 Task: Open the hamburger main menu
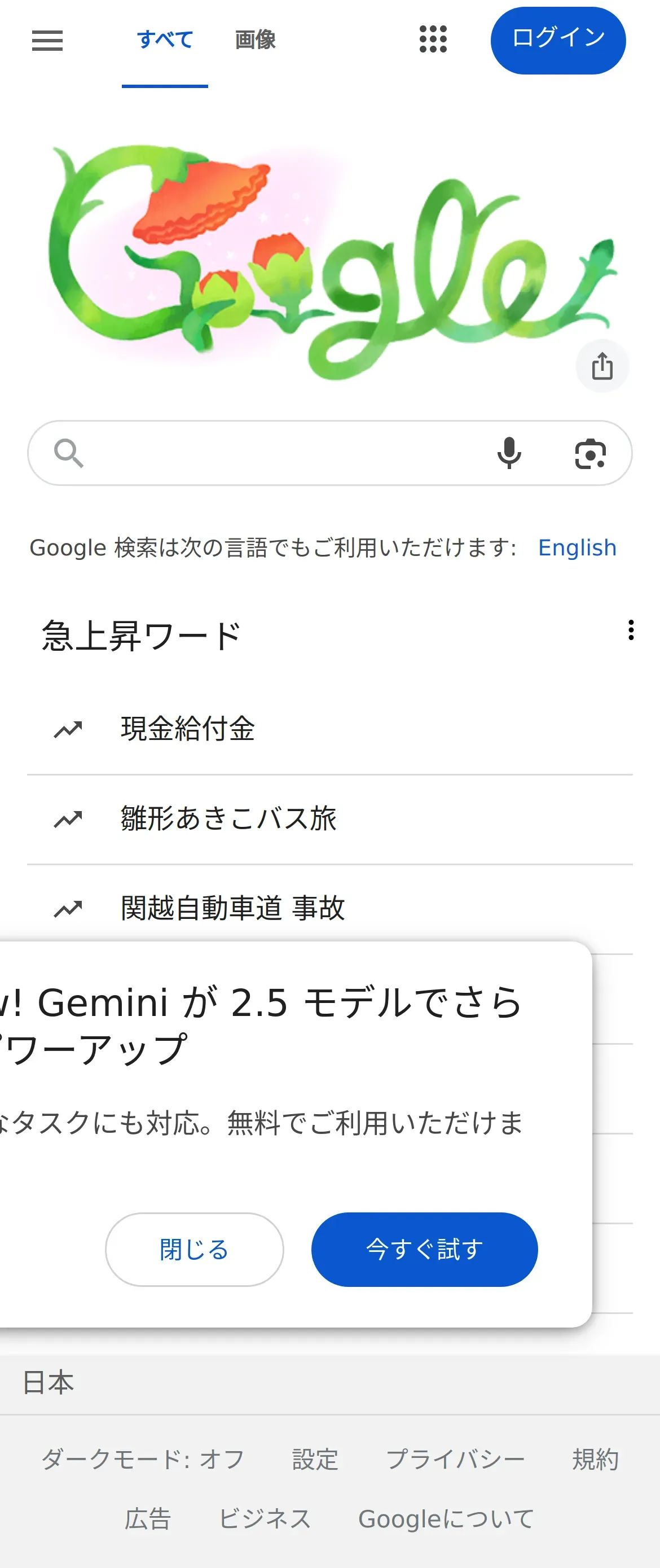click(x=47, y=41)
